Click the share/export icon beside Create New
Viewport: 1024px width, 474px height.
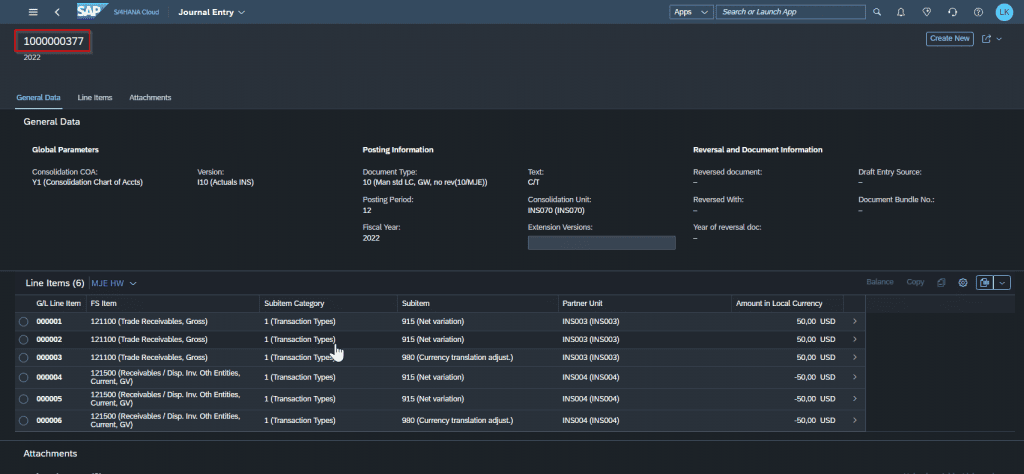tap(986, 39)
